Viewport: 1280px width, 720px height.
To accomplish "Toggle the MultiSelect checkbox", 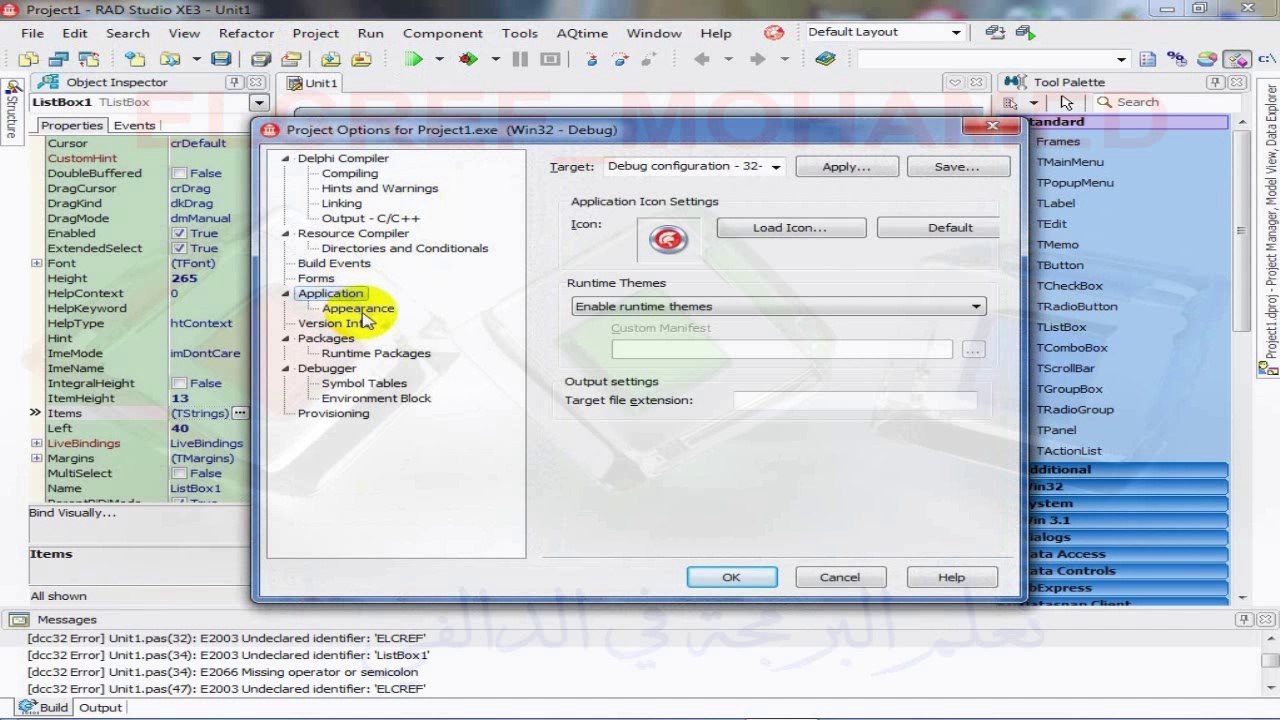I will [x=179, y=473].
